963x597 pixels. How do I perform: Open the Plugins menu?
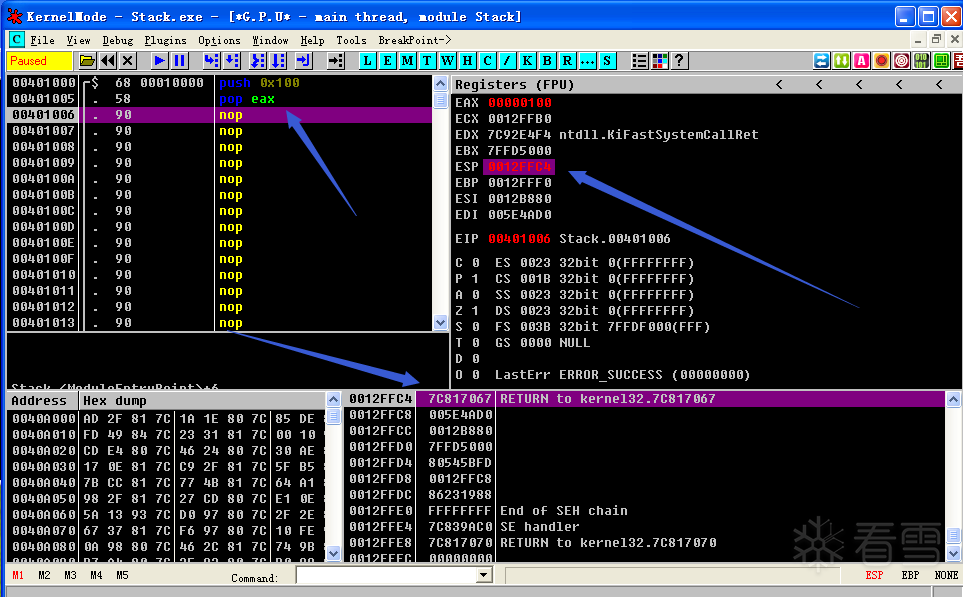(x=165, y=41)
